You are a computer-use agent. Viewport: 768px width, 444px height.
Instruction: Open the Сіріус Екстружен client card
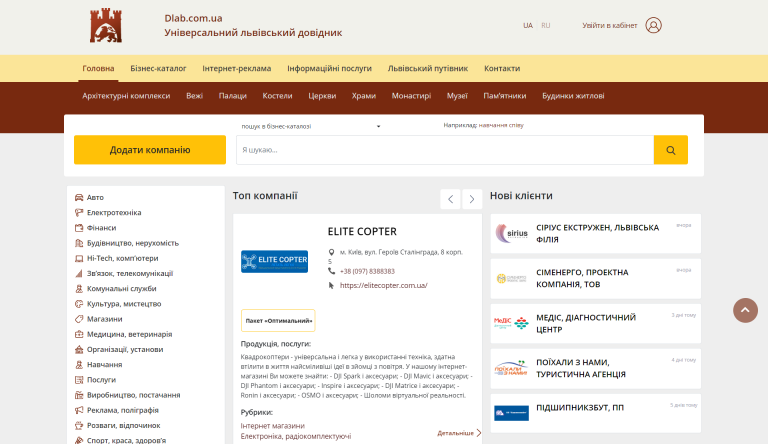point(596,234)
